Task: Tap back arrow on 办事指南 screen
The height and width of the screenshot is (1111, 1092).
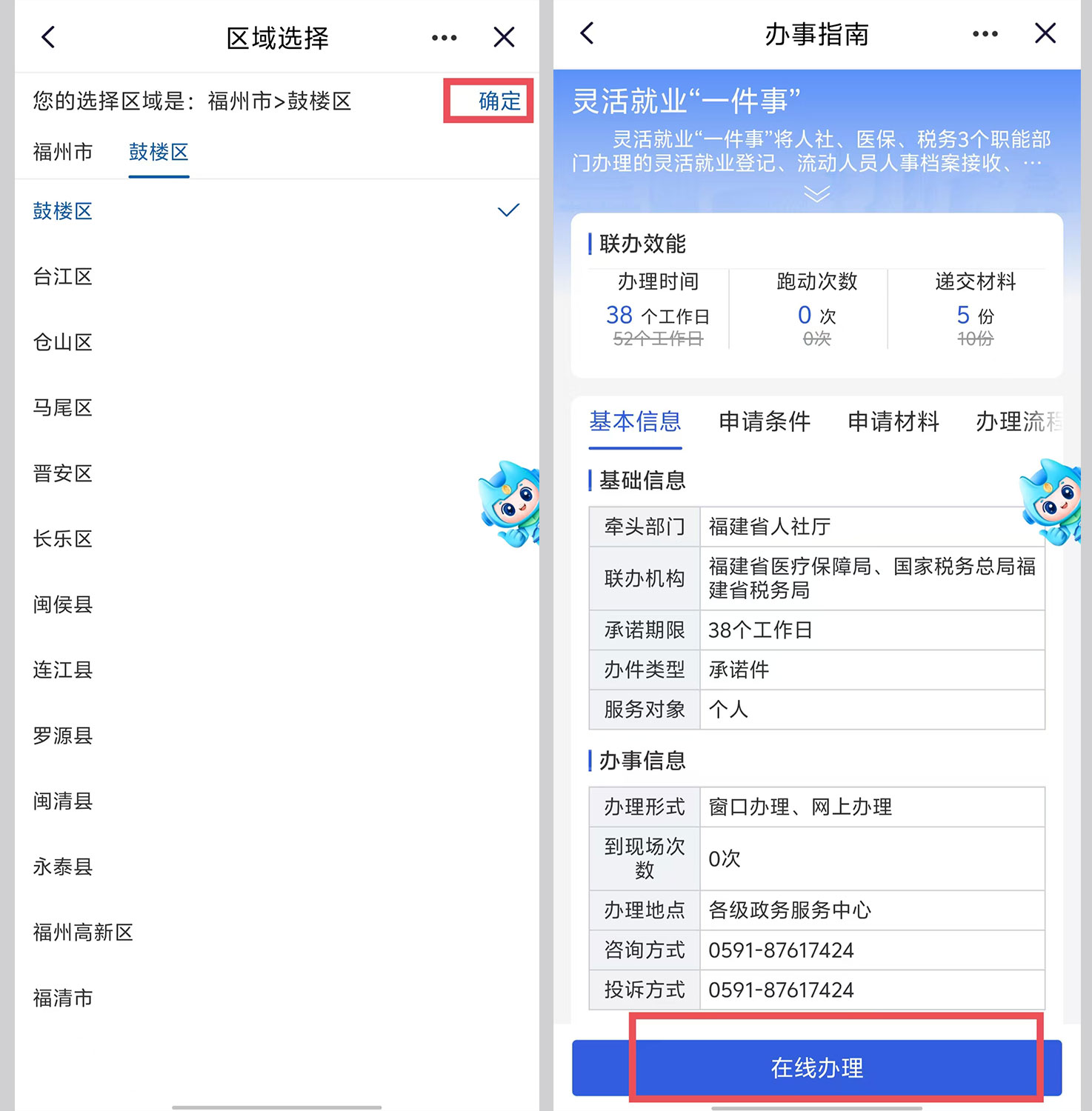Action: coord(587,33)
